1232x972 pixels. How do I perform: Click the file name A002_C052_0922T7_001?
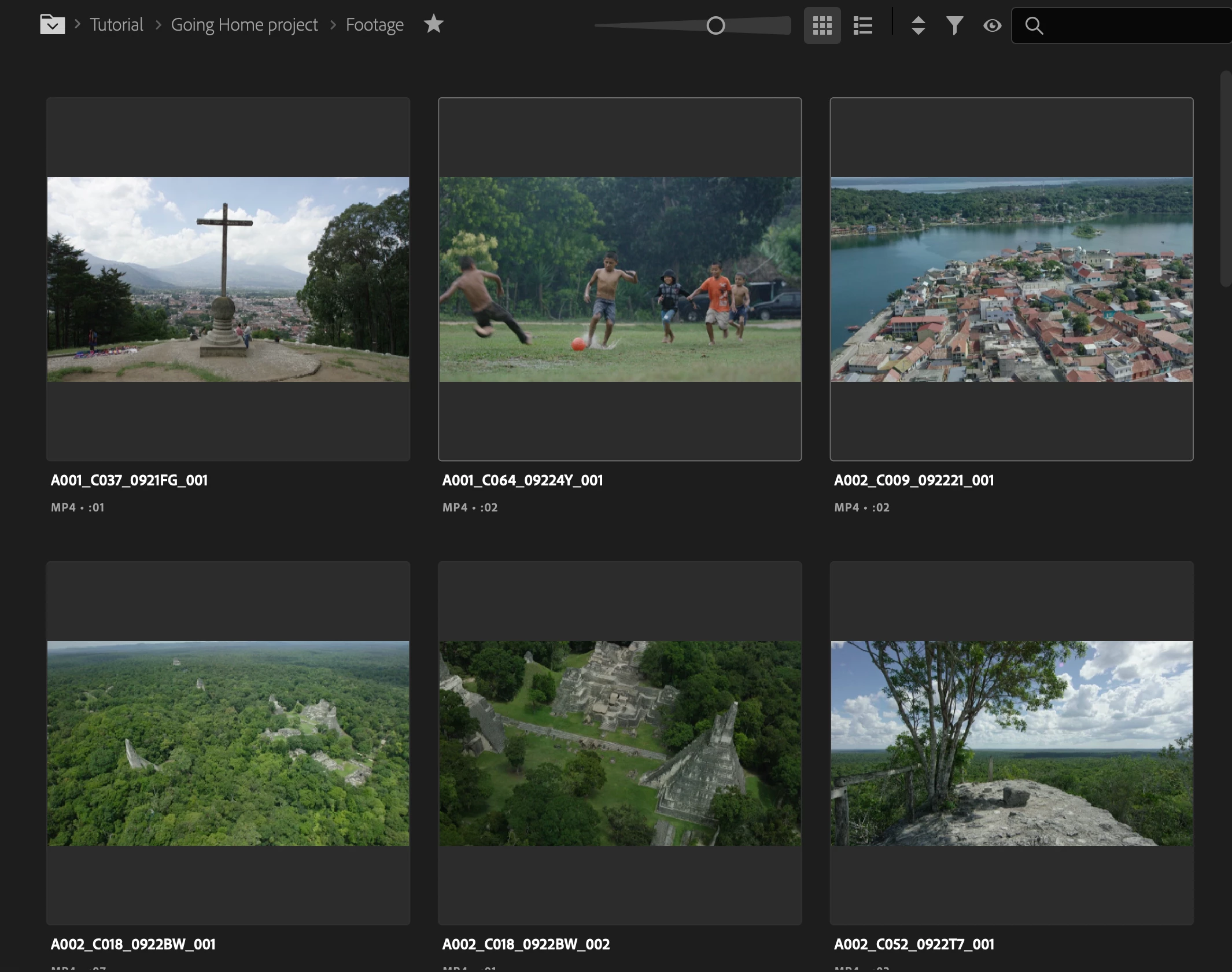[914, 944]
